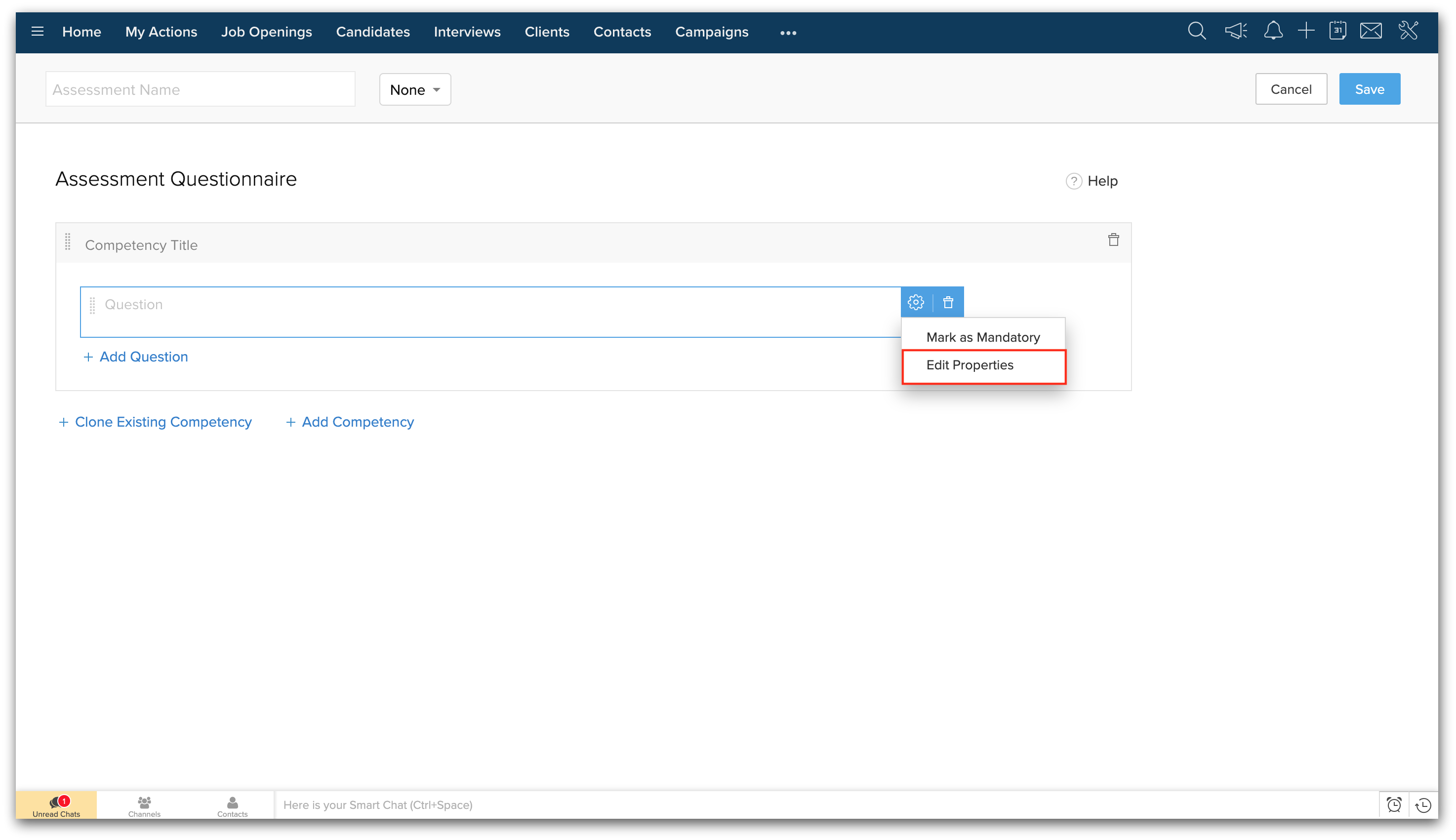Screen dimensions: 1456x840
Task: Open the setup tools icon
Action: point(1408,31)
